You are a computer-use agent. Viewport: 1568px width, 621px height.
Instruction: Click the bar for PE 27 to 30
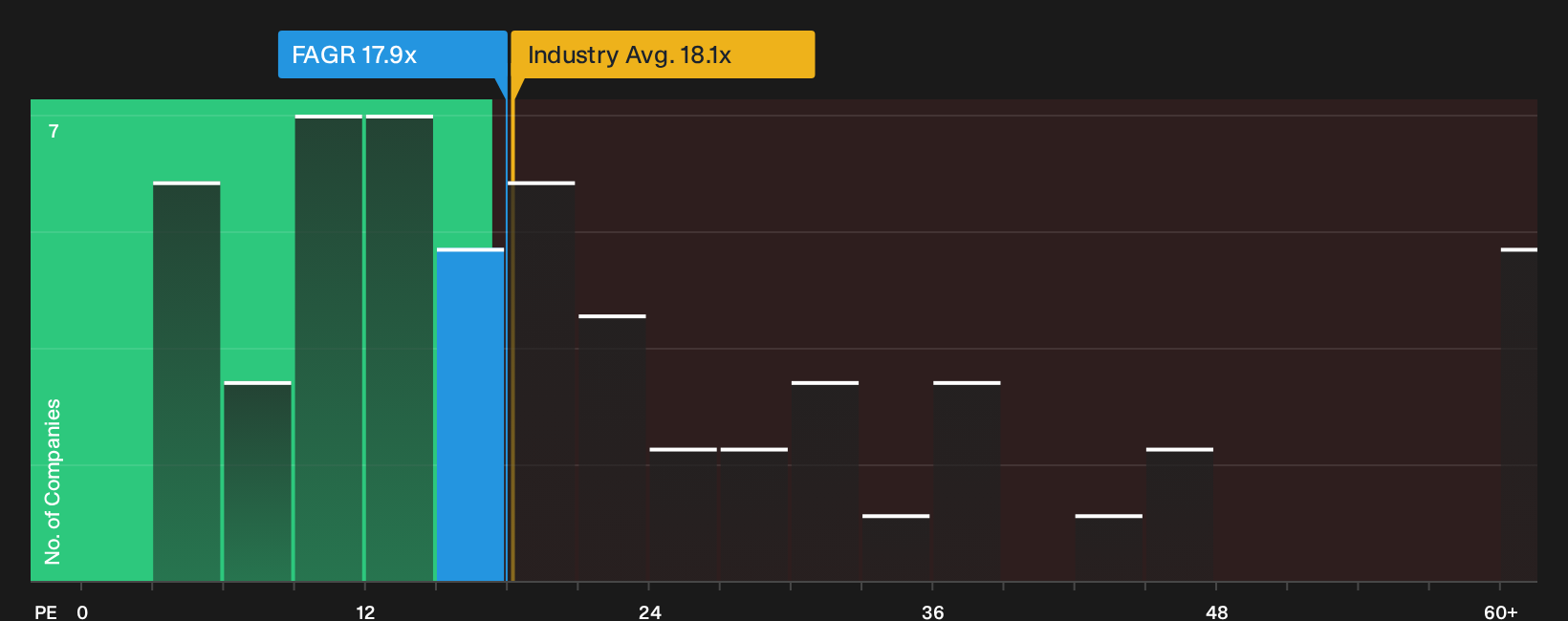(754, 514)
